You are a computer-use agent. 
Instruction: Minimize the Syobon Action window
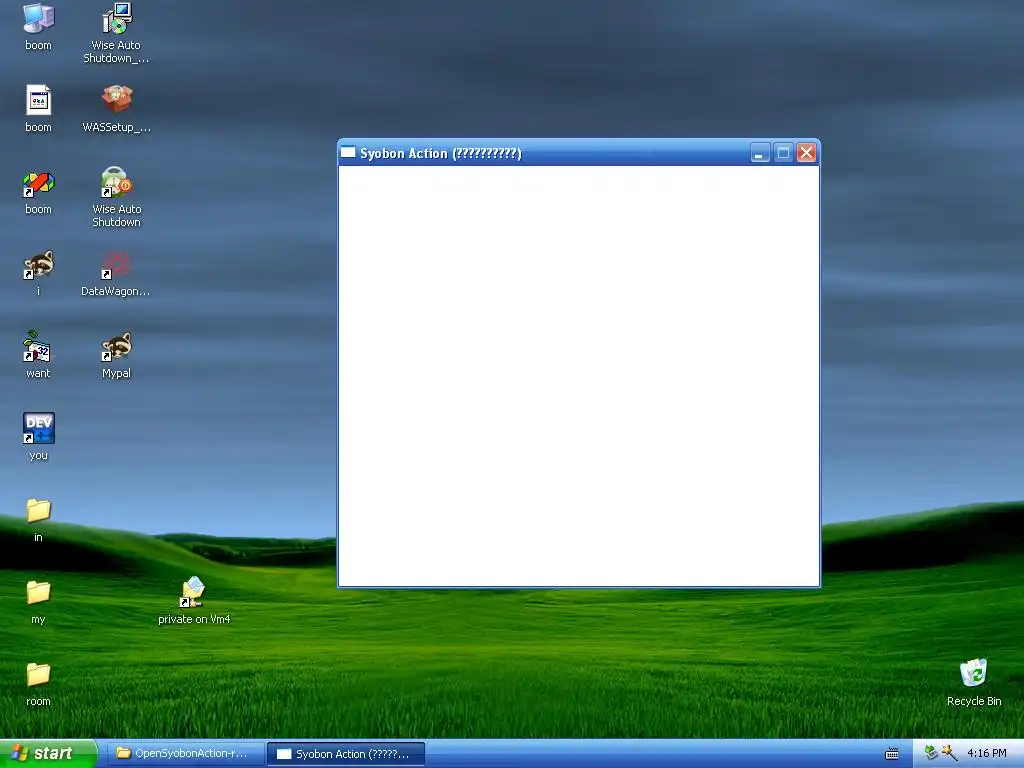[760, 153]
